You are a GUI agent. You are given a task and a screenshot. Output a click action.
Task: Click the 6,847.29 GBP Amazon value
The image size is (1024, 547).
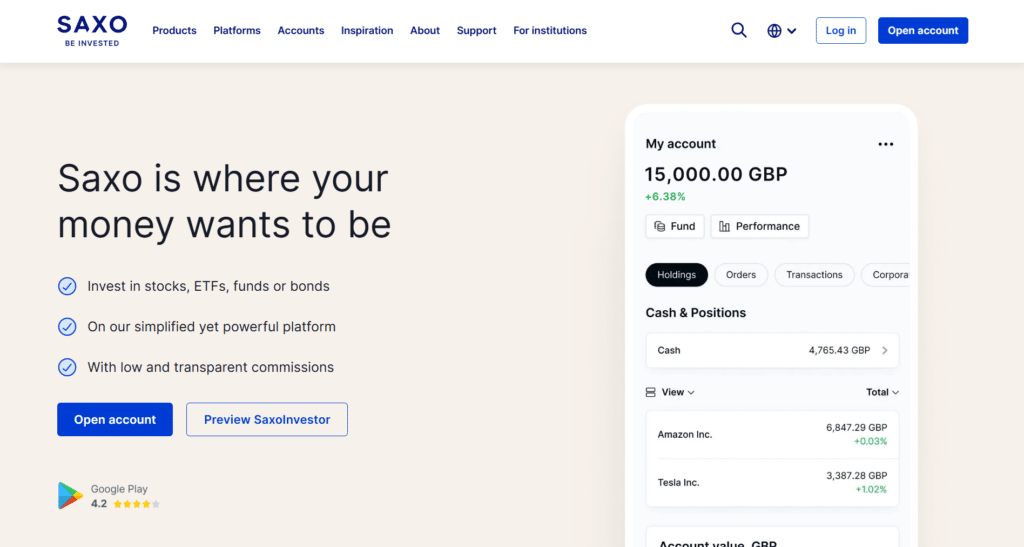pyautogui.click(x=856, y=428)
